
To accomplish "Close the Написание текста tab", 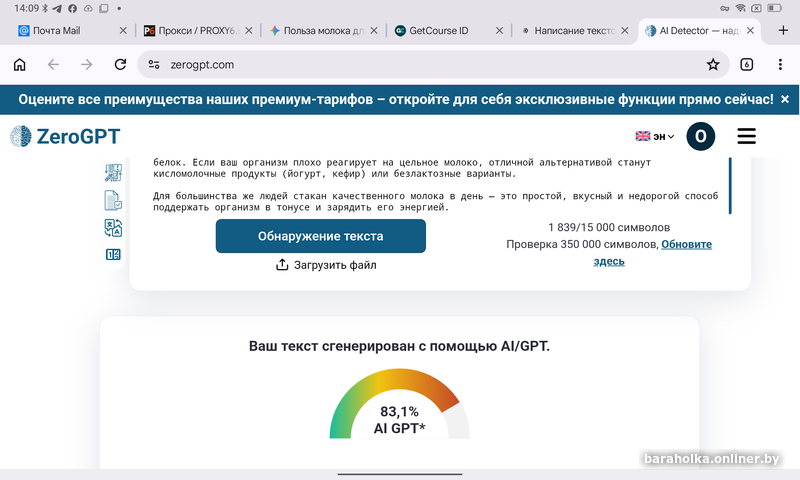I will pos(624,31).
